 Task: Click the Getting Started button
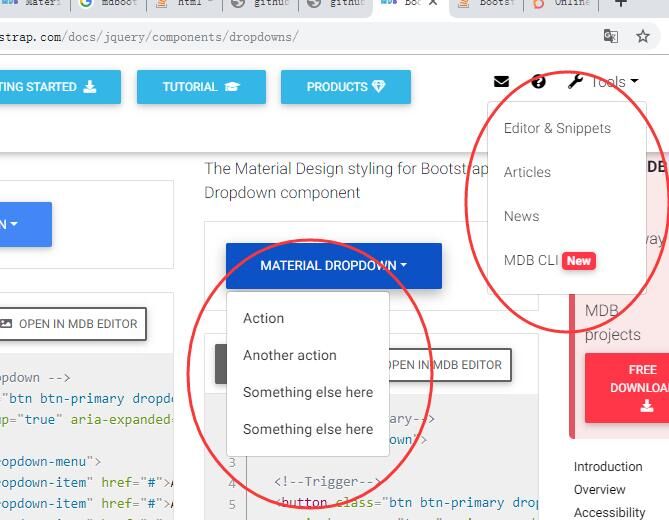tap(60, 87)
